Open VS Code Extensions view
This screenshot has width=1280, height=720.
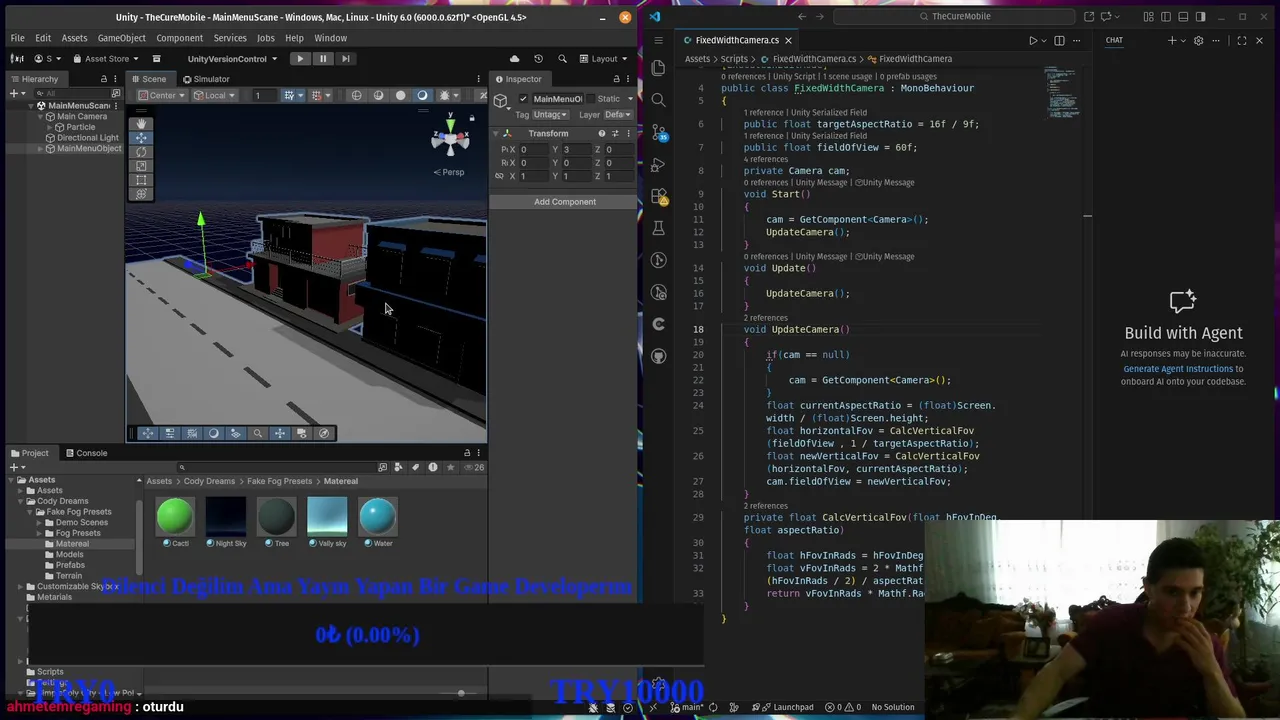tap(658, 196)
